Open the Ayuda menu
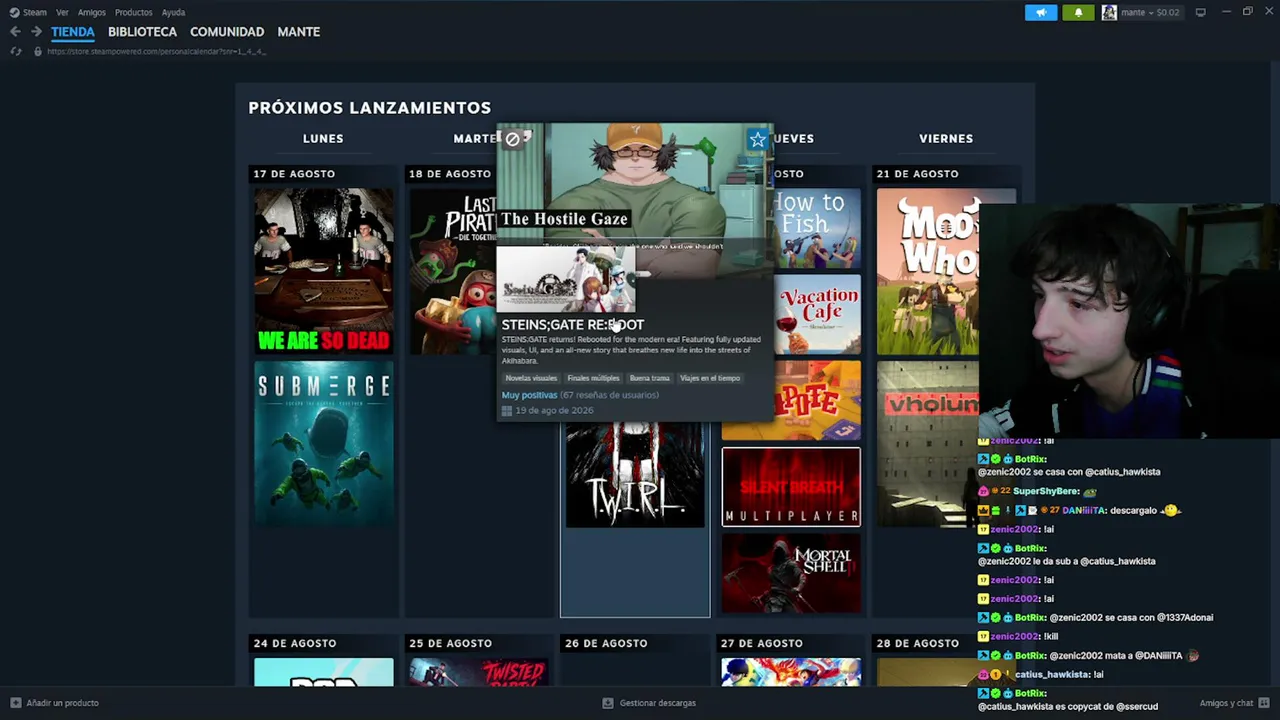Viewport: 1280px width, 720px height. click(x=173, y=12)
